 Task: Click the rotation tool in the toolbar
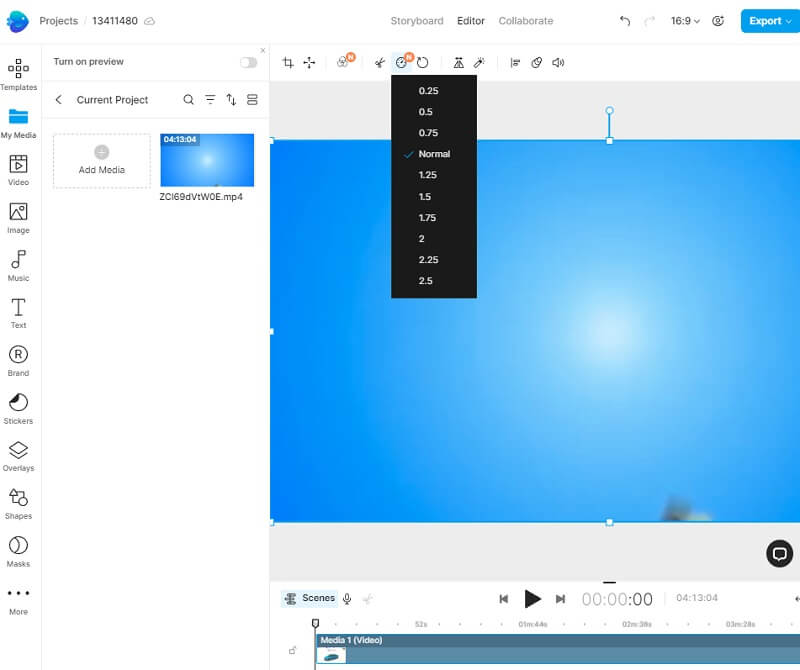coord(423,62)
